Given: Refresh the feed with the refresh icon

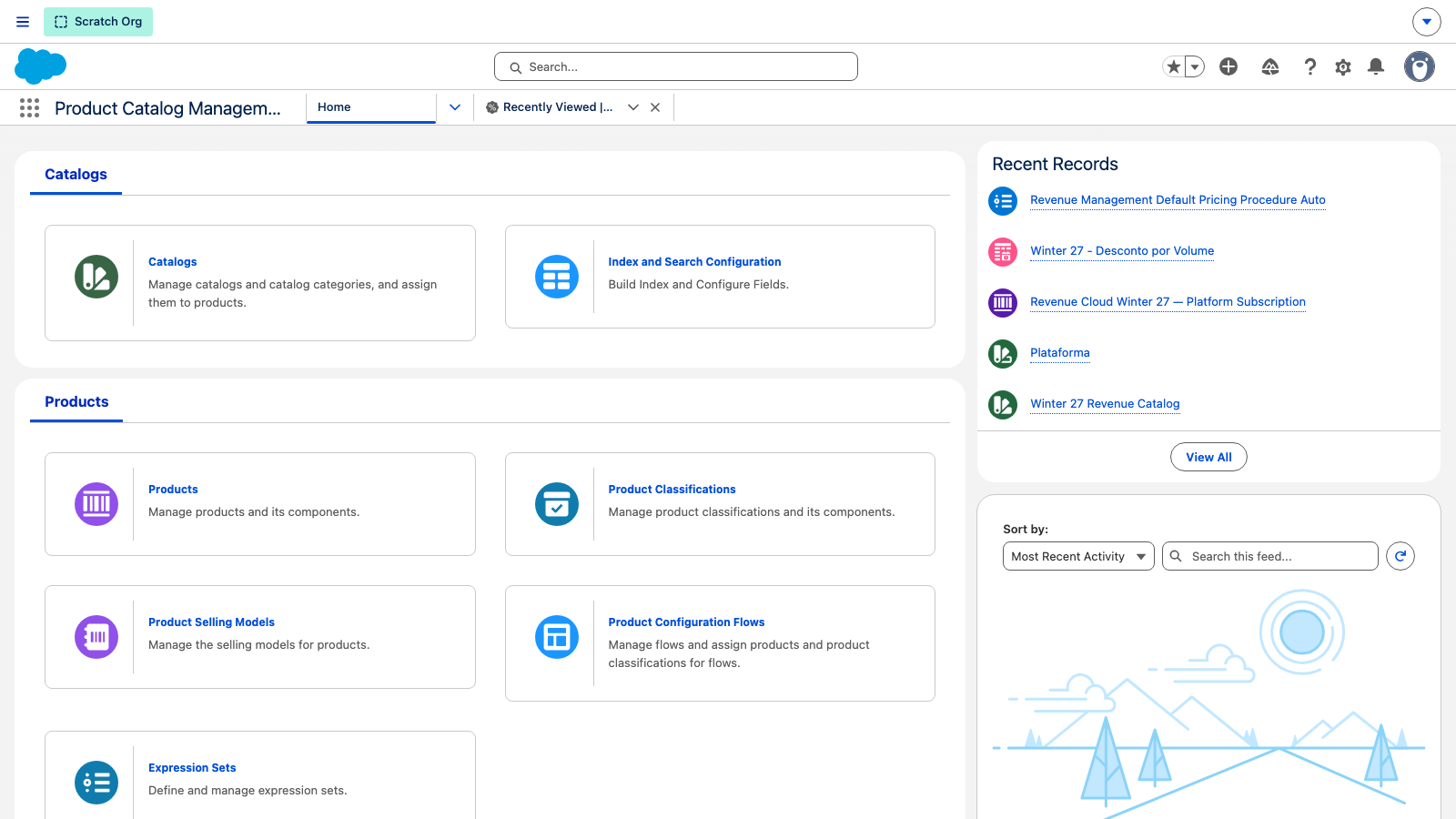Looking at the screenshot, I should pos(1400,556).
